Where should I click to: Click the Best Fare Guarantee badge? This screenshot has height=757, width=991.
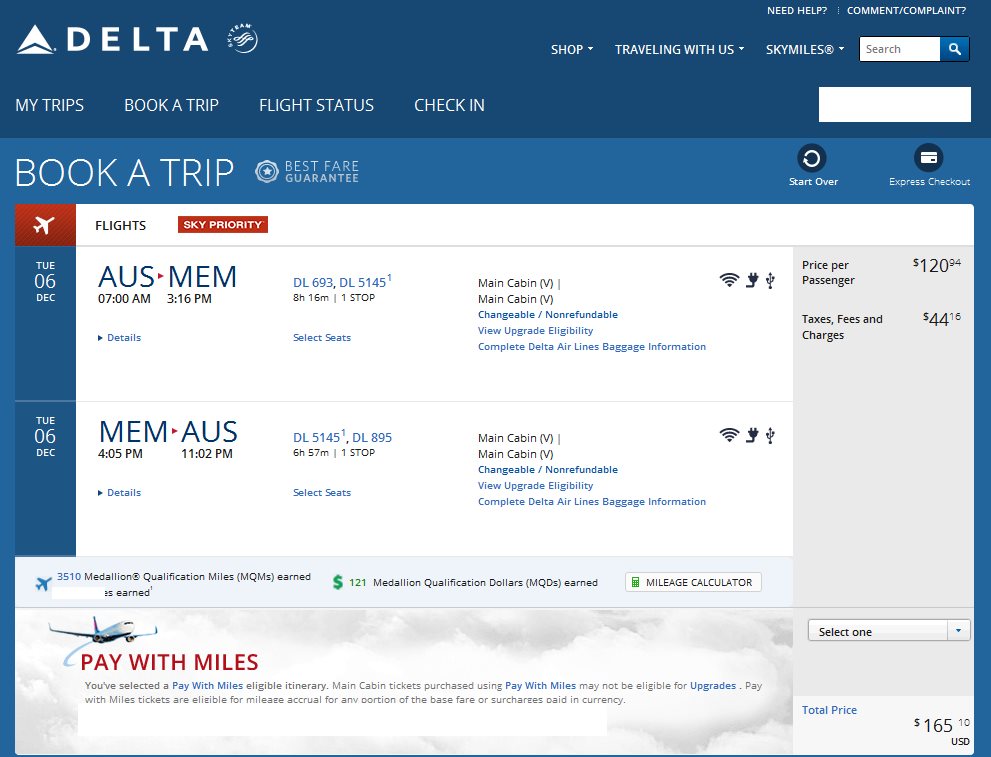307,172
